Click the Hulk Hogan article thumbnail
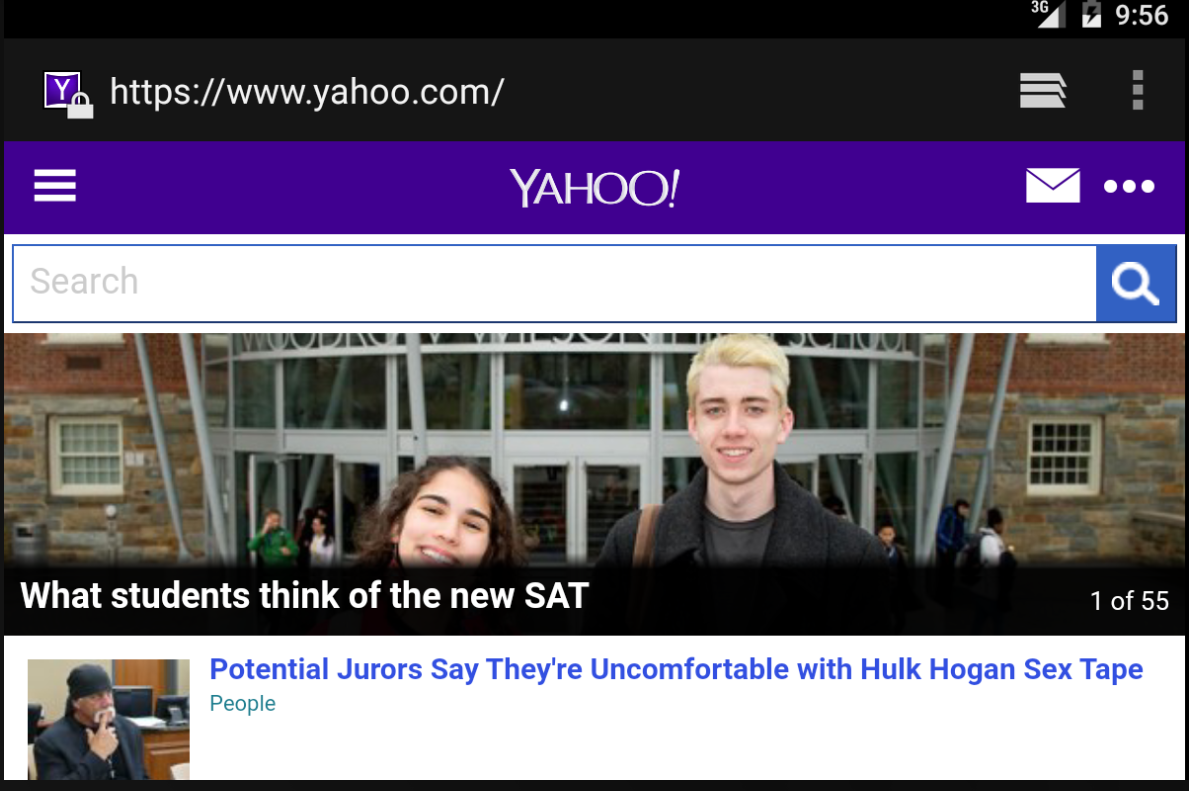The height and width of the screenshot is (791, 1189). click(108, 719)
